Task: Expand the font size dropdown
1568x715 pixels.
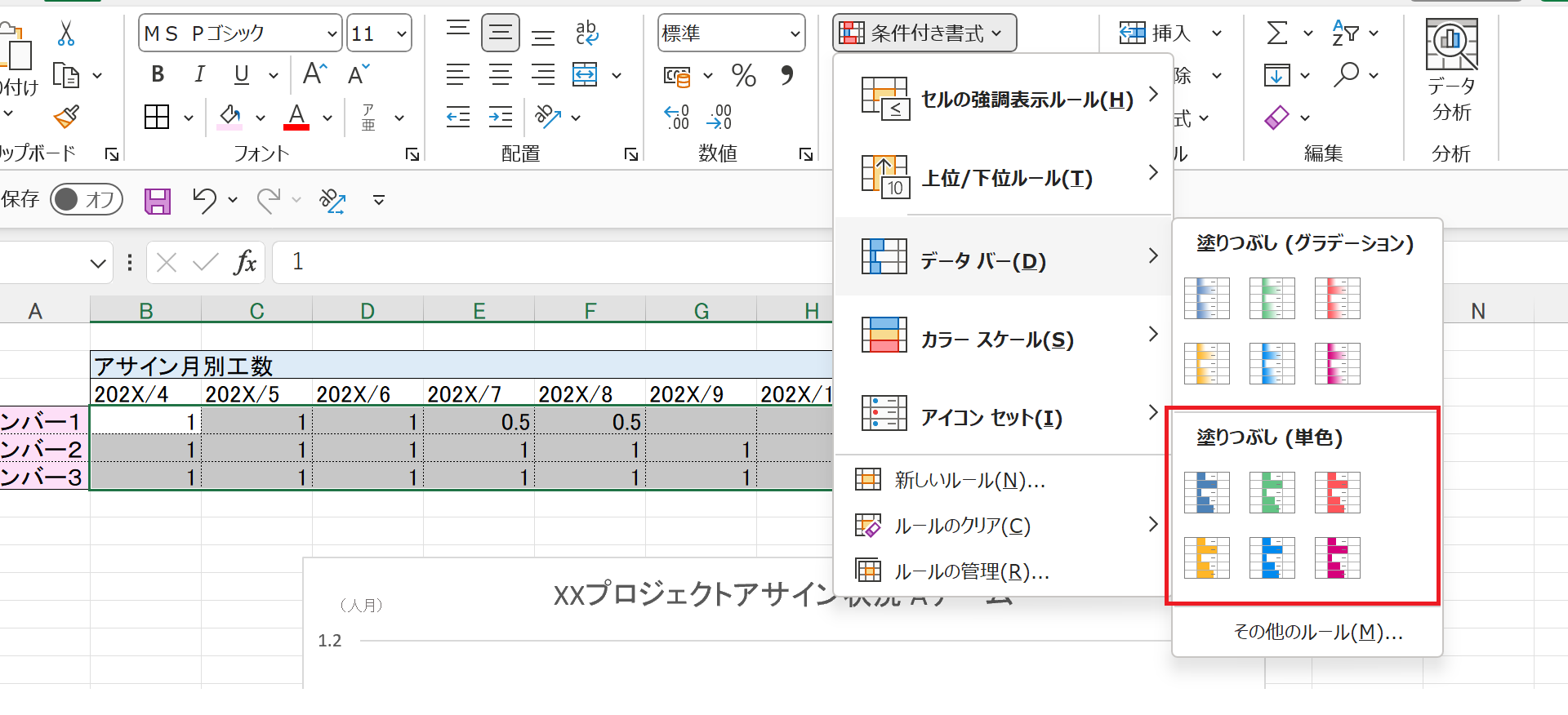Action: 401,33
